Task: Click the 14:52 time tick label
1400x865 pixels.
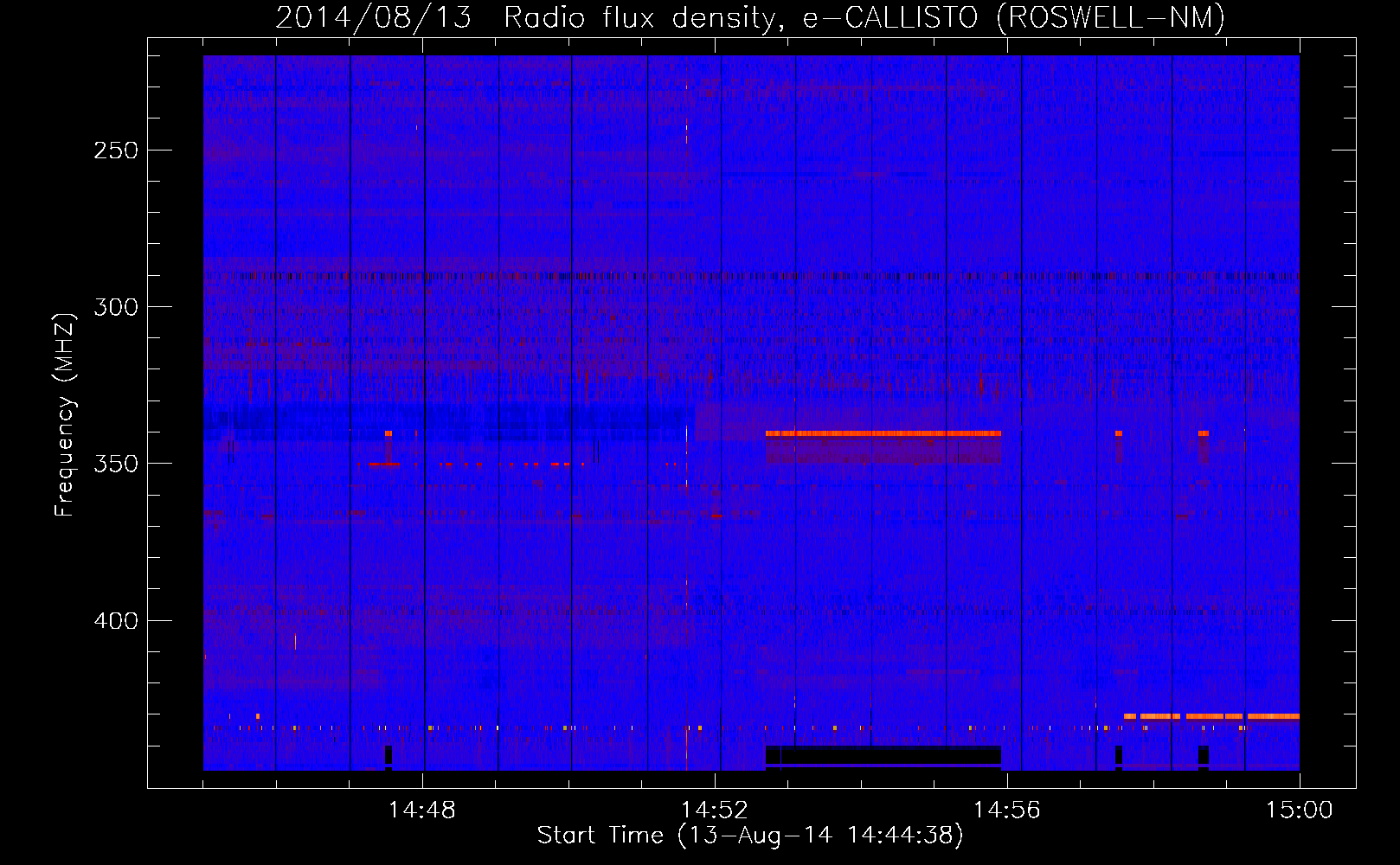Action: click(x=715, y=810)
